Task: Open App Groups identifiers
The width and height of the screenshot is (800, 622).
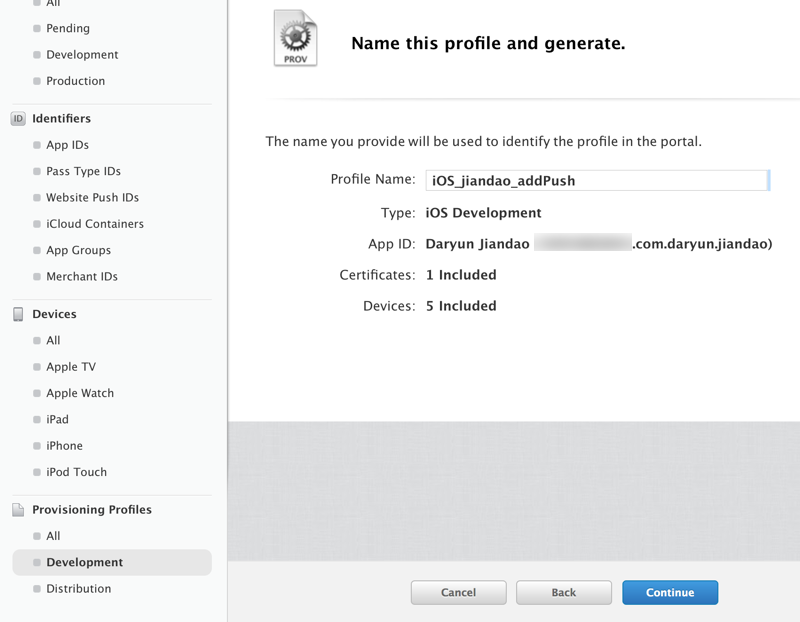Action: pos(78,250)
